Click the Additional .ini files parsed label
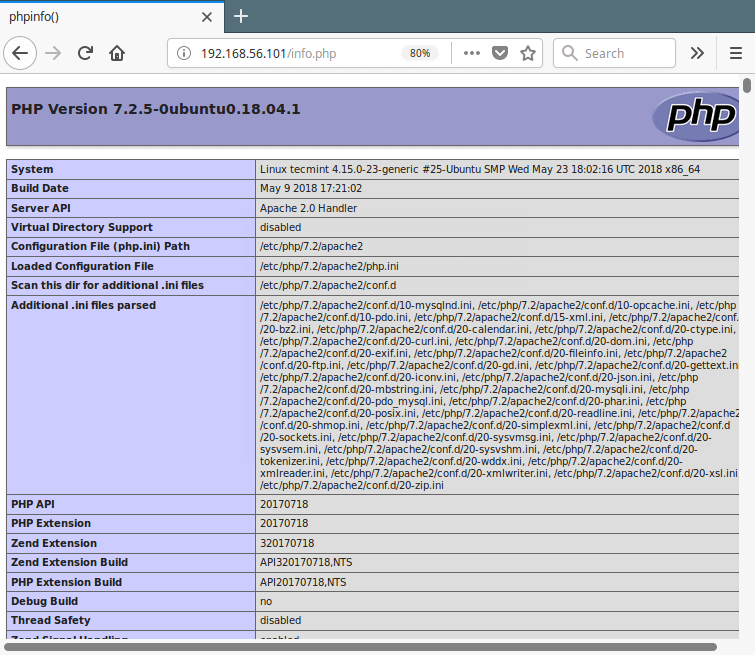The image size is (755, 655). (83, 305)
